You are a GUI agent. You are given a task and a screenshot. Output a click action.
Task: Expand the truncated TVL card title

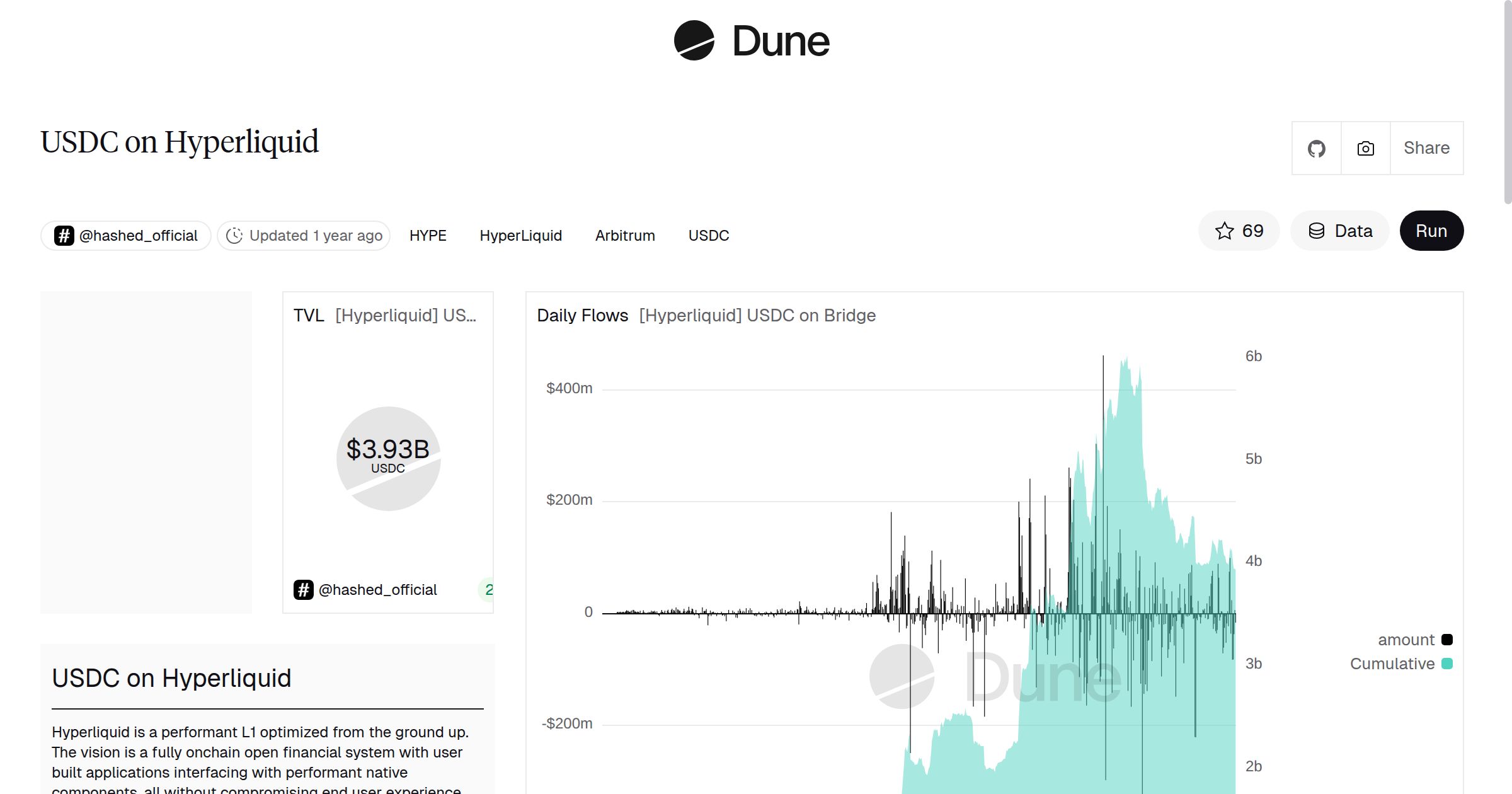pyautogui.click(x=406, y=315)
